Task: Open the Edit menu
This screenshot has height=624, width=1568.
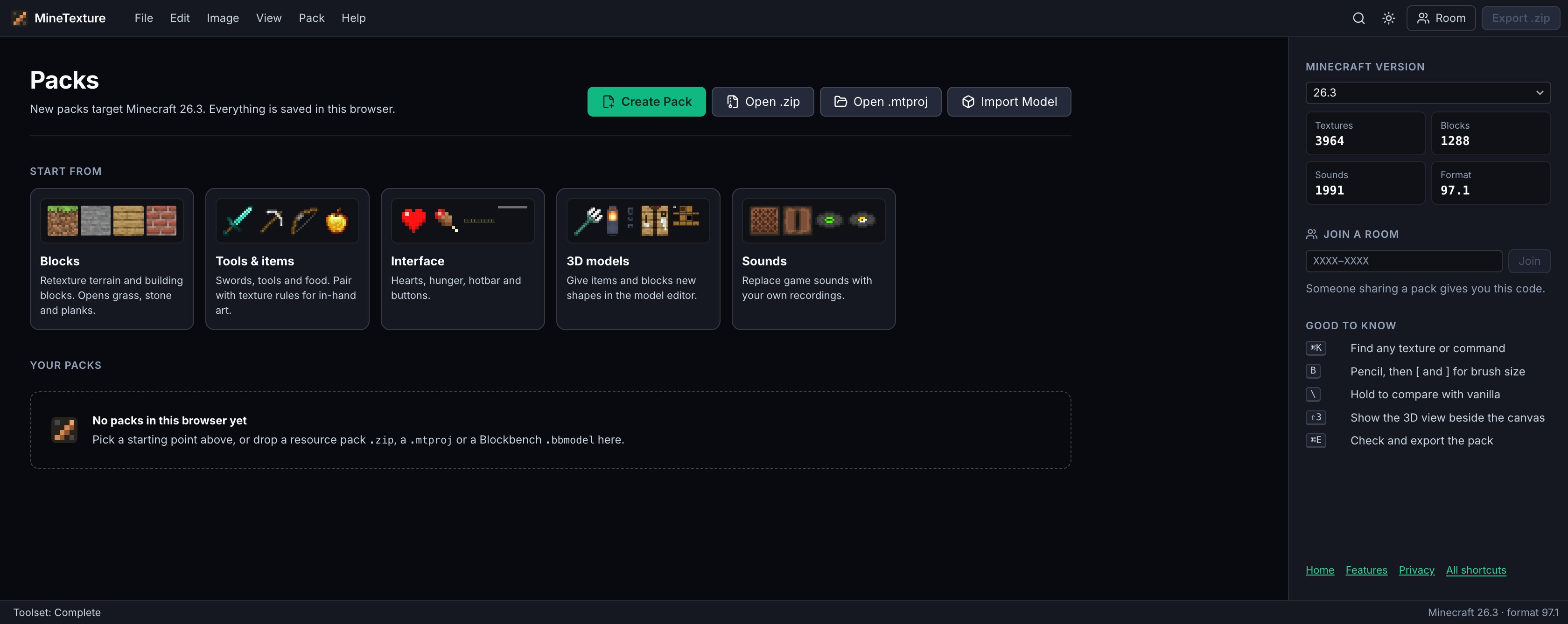Action: click(180, 18)
